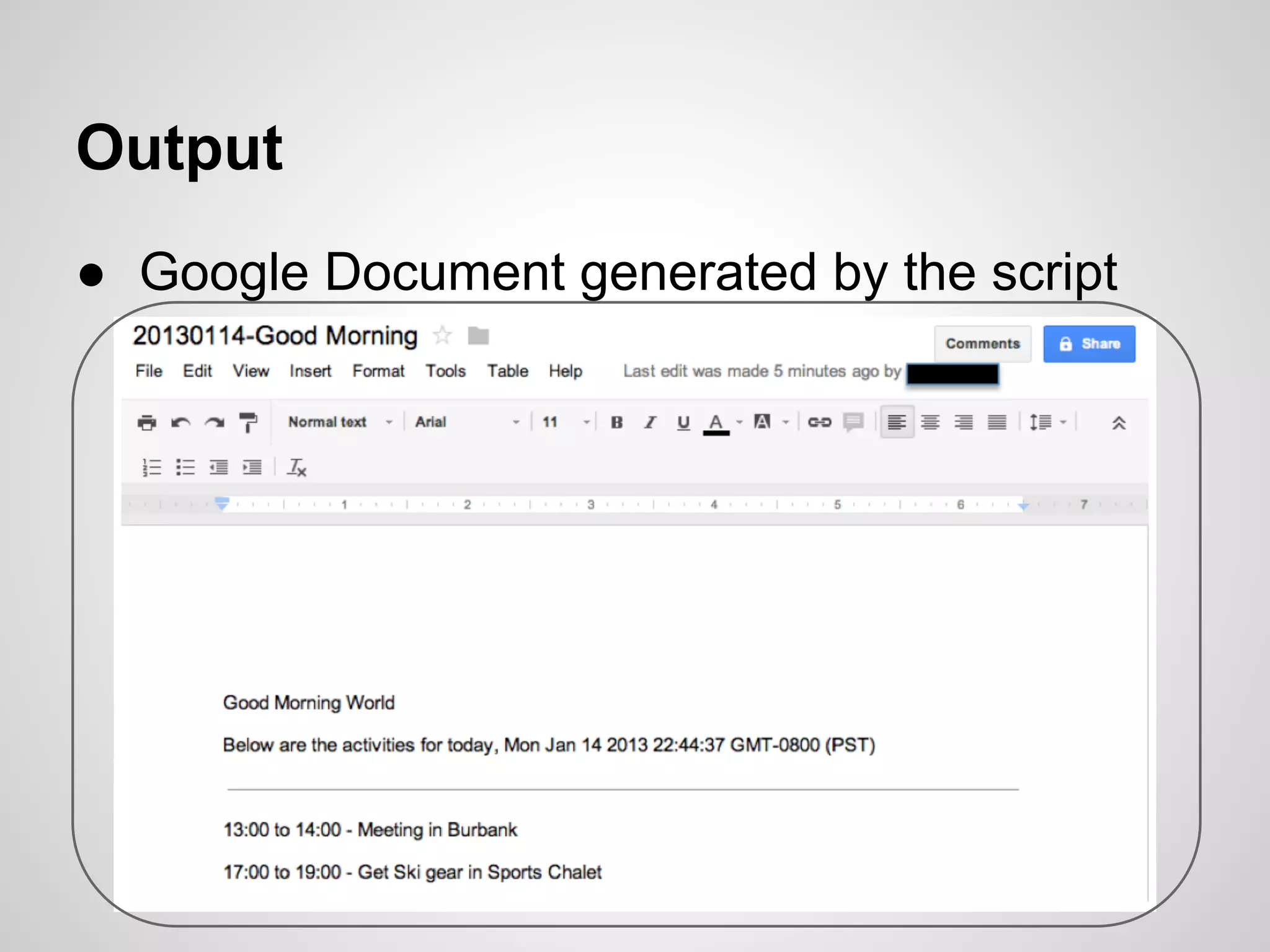Click the folder icon beside the title
Image resolution: width=1270 pixels, height=952 pixels.
(478, 336)
